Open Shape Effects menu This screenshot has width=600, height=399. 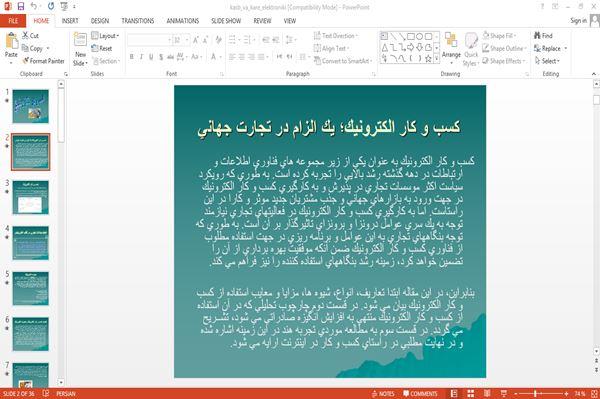[504, 61]
